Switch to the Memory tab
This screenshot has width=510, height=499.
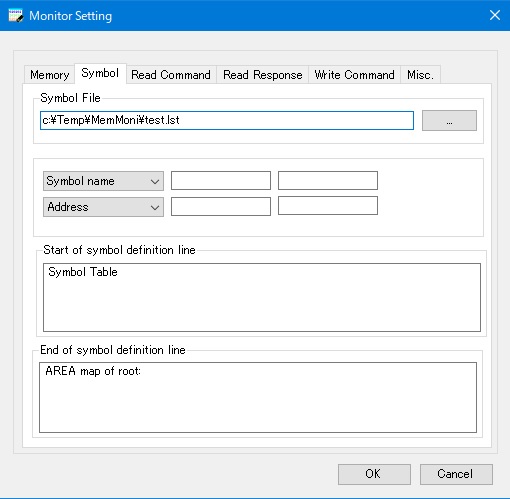tap(49, 75)
